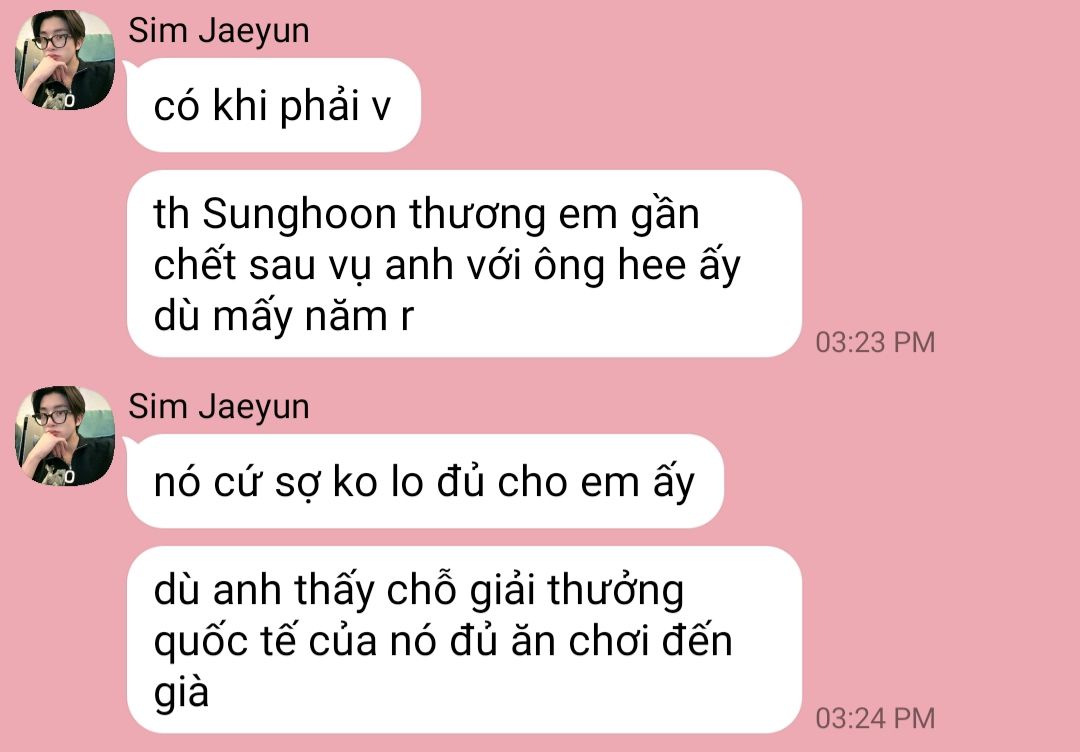This screenshot has width=1080, height=752.
Task: Select the lower Sim Jaeyun sender name
Action: (x=218, y=407)
